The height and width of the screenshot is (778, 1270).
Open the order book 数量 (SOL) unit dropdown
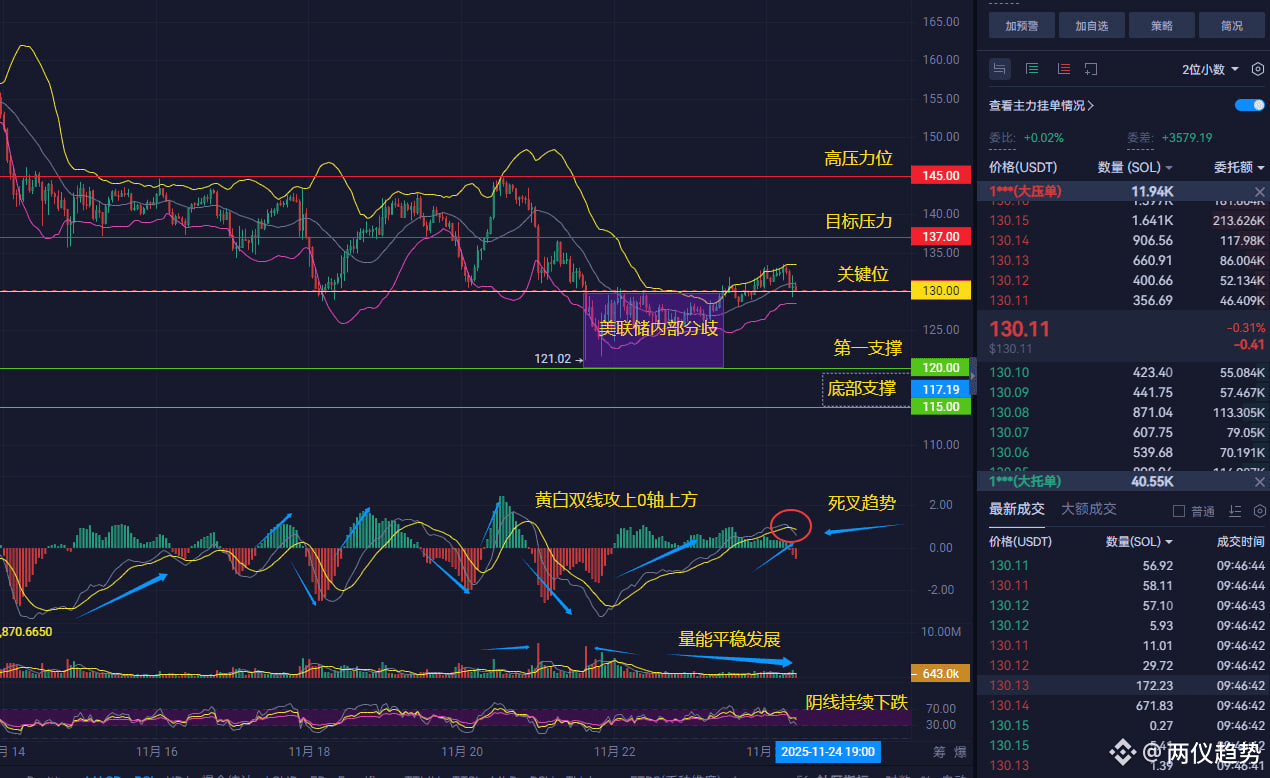[x=1135, y=167]
